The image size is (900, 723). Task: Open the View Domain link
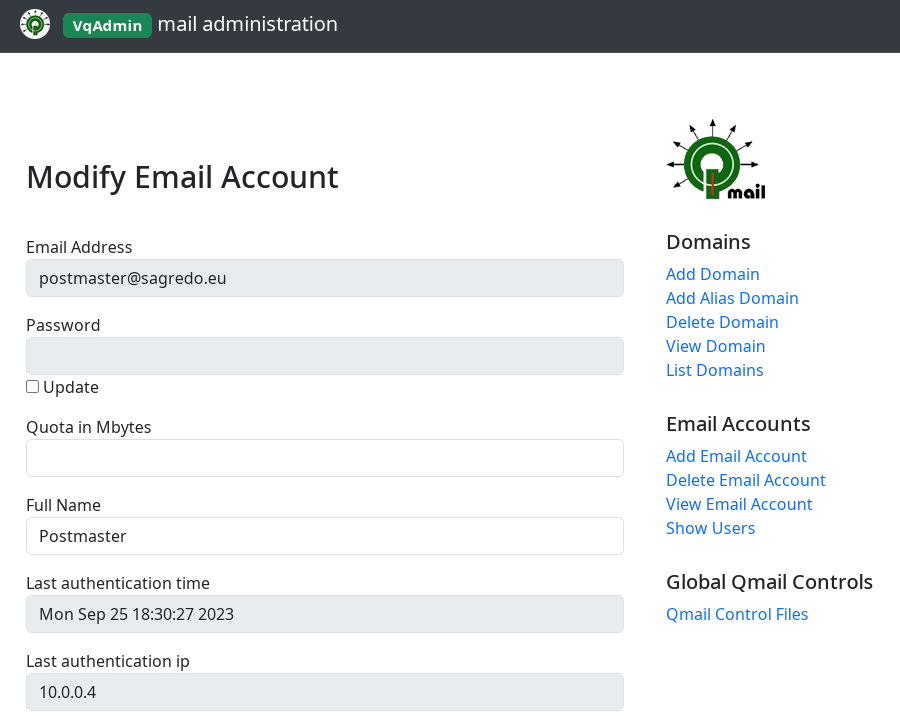[x=715, y=347]
